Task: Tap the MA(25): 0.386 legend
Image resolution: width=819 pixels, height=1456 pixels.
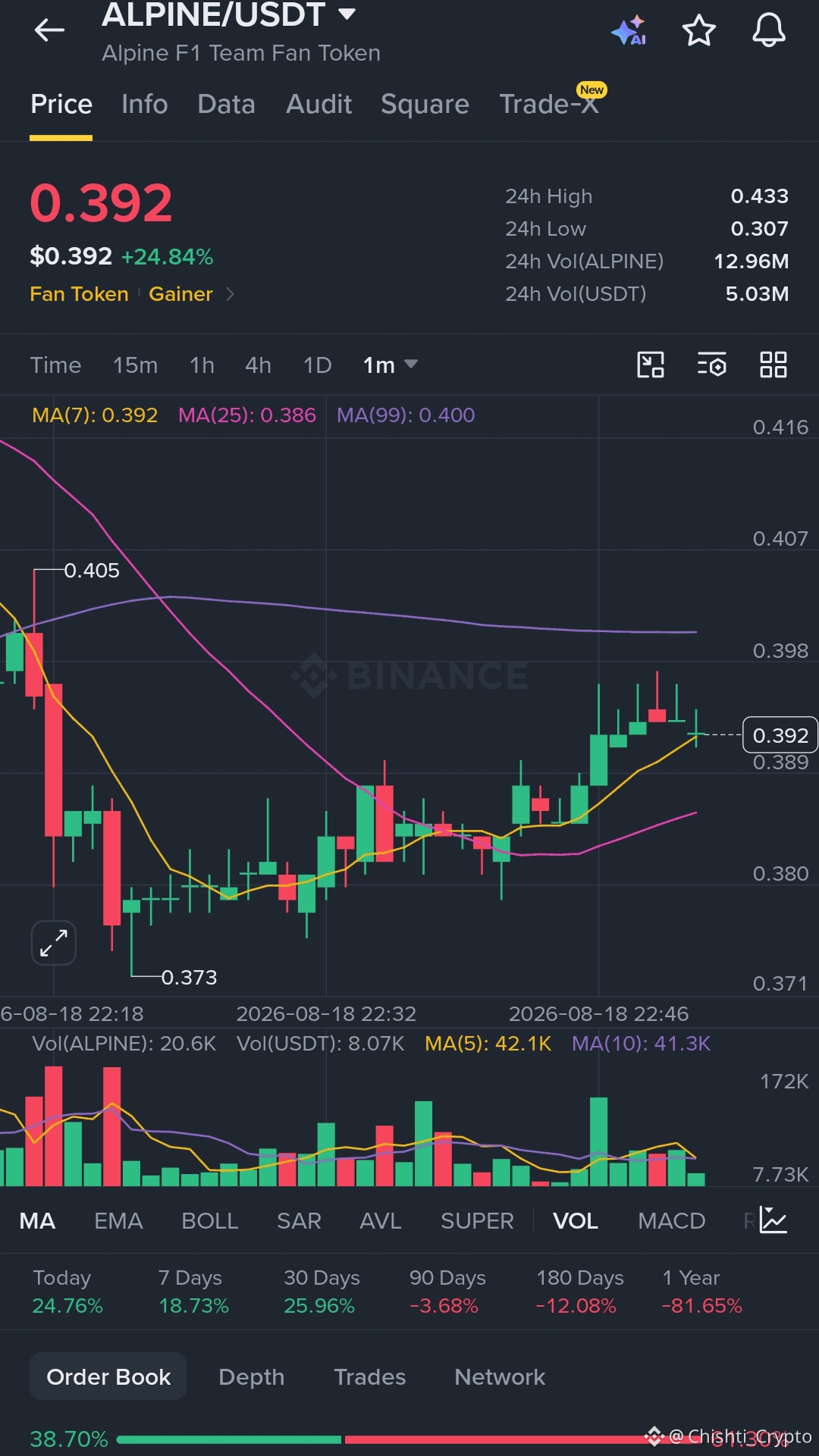Action: click(247, 415)
